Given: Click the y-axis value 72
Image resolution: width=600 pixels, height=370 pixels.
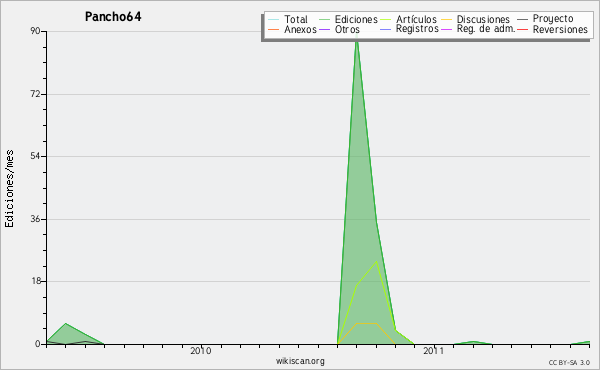Looking at the screenshot, I should 35,94.
